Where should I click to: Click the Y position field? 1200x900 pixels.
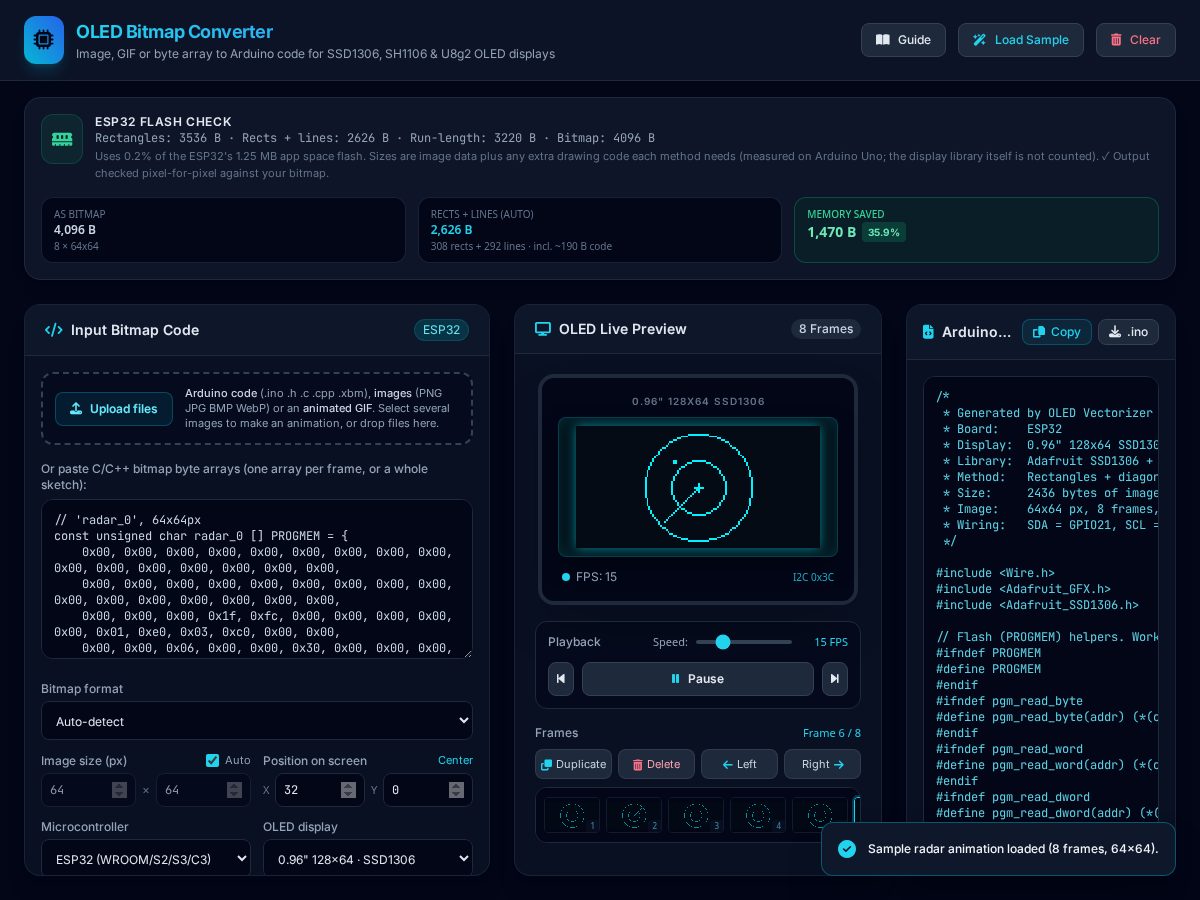428,790
